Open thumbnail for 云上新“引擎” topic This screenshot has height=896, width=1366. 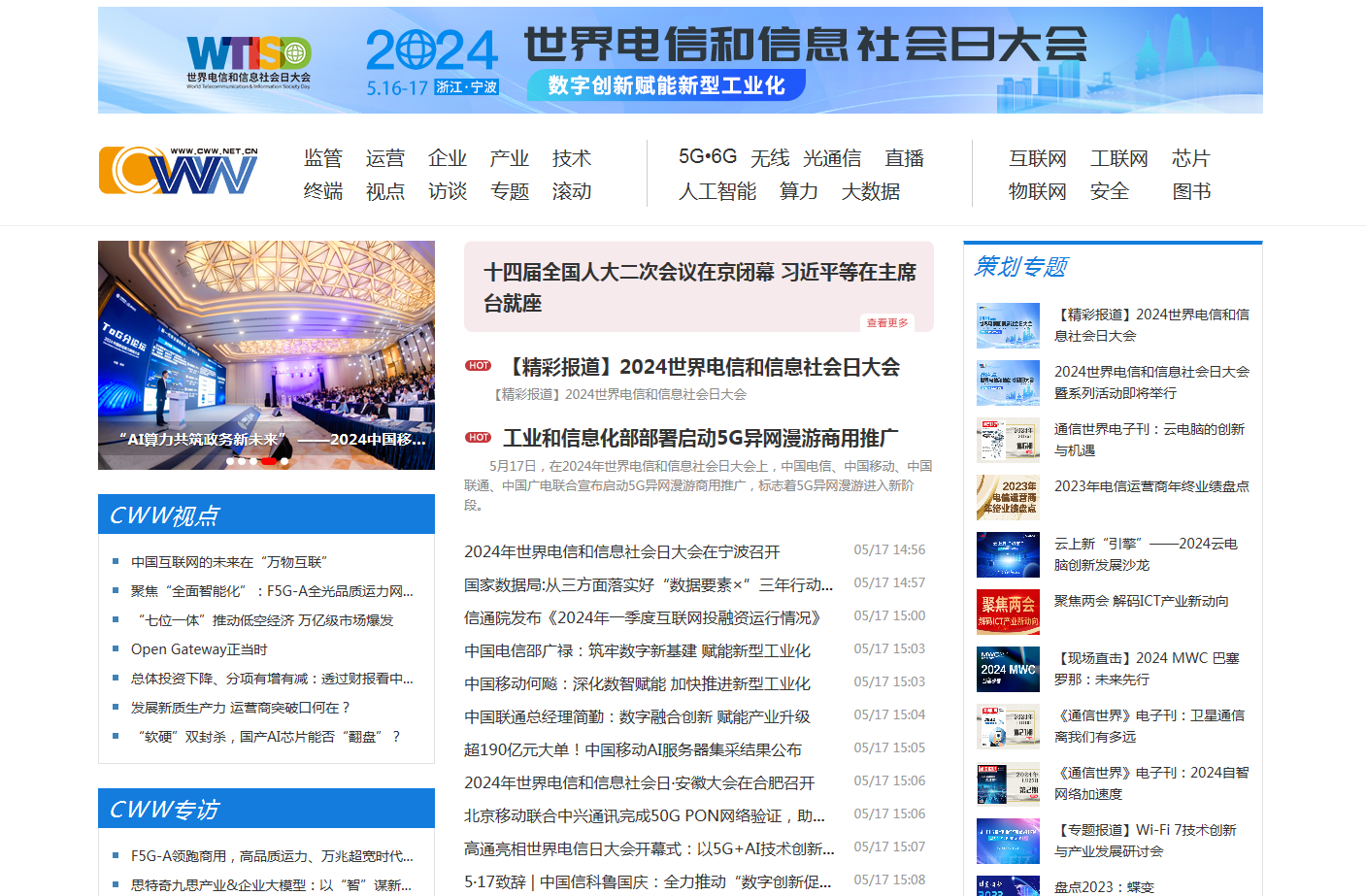click(x=1008, y=554)
